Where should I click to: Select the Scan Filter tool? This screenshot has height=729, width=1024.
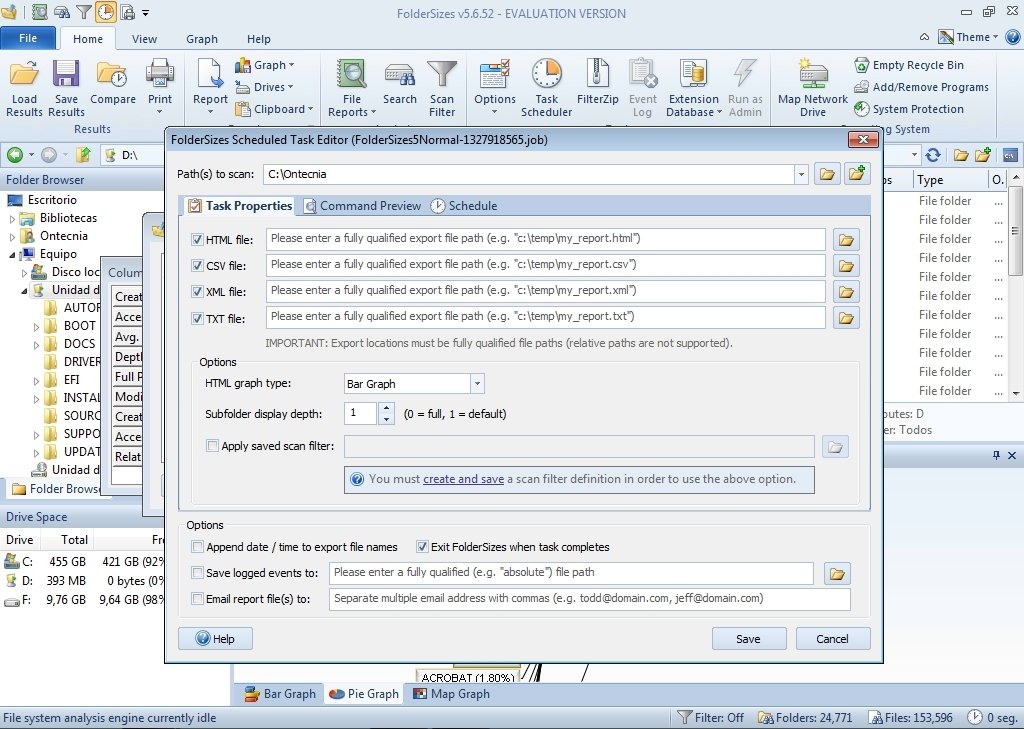point(443,87)
